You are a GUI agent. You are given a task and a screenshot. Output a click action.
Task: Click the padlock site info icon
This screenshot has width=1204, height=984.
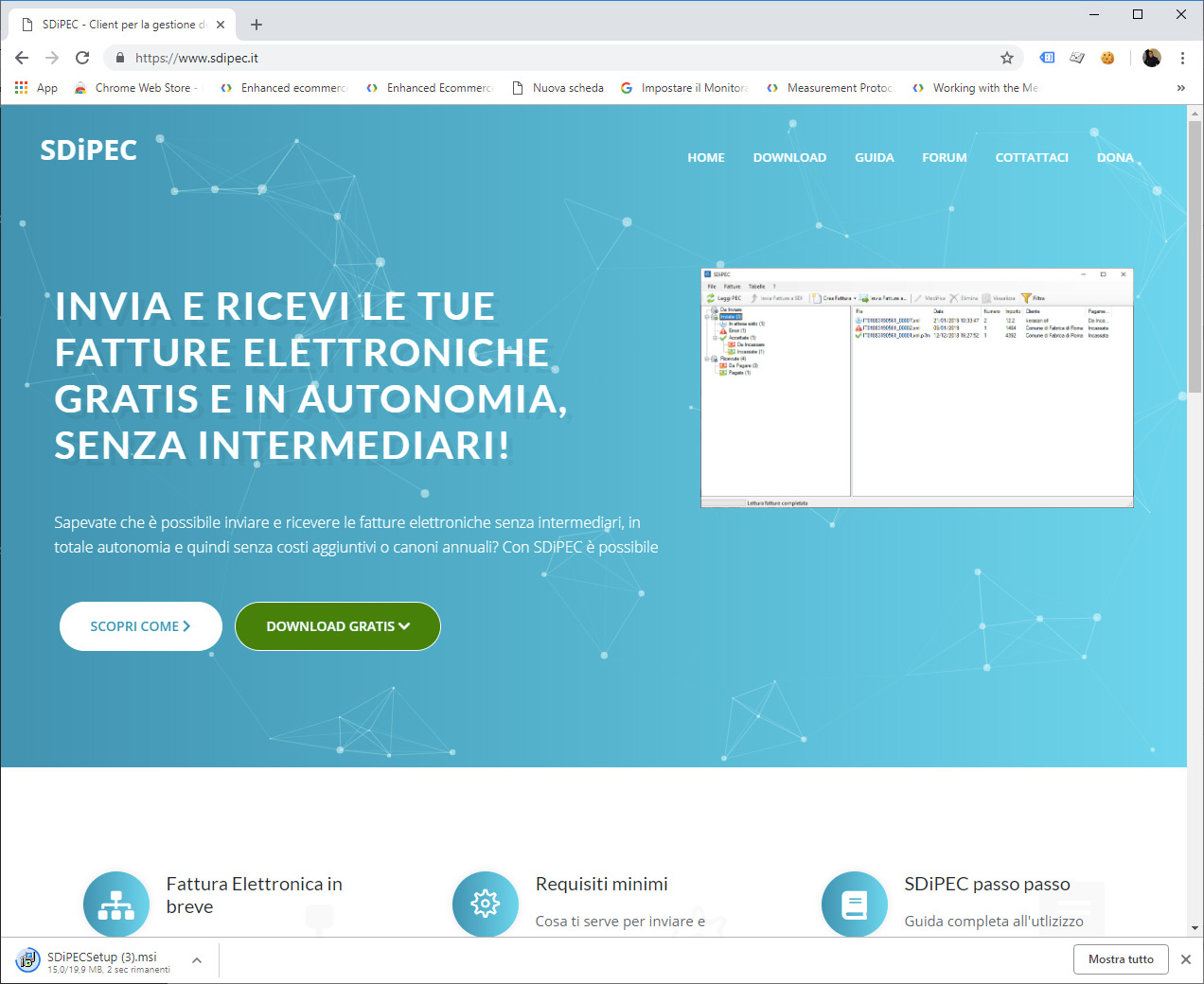coord(119,58)
